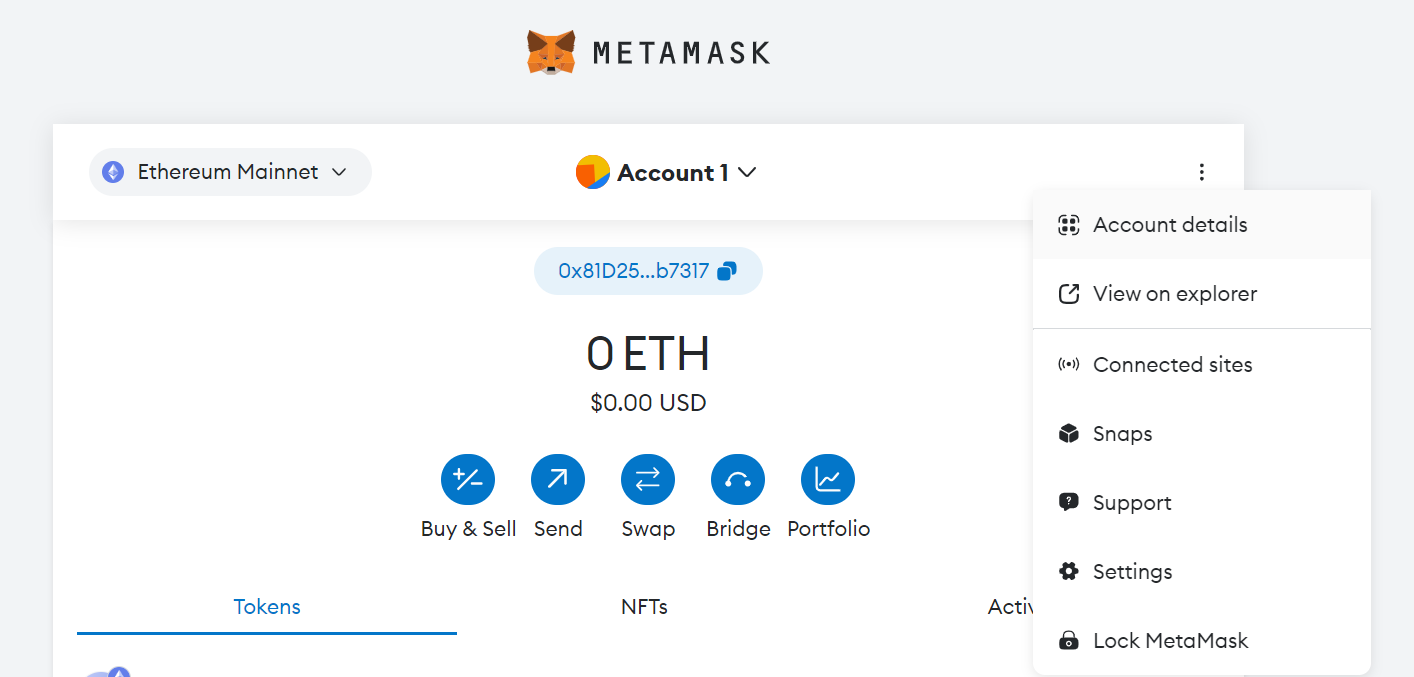
Task: Click the Bridge icon button
Action: click(x=738, y=480)
